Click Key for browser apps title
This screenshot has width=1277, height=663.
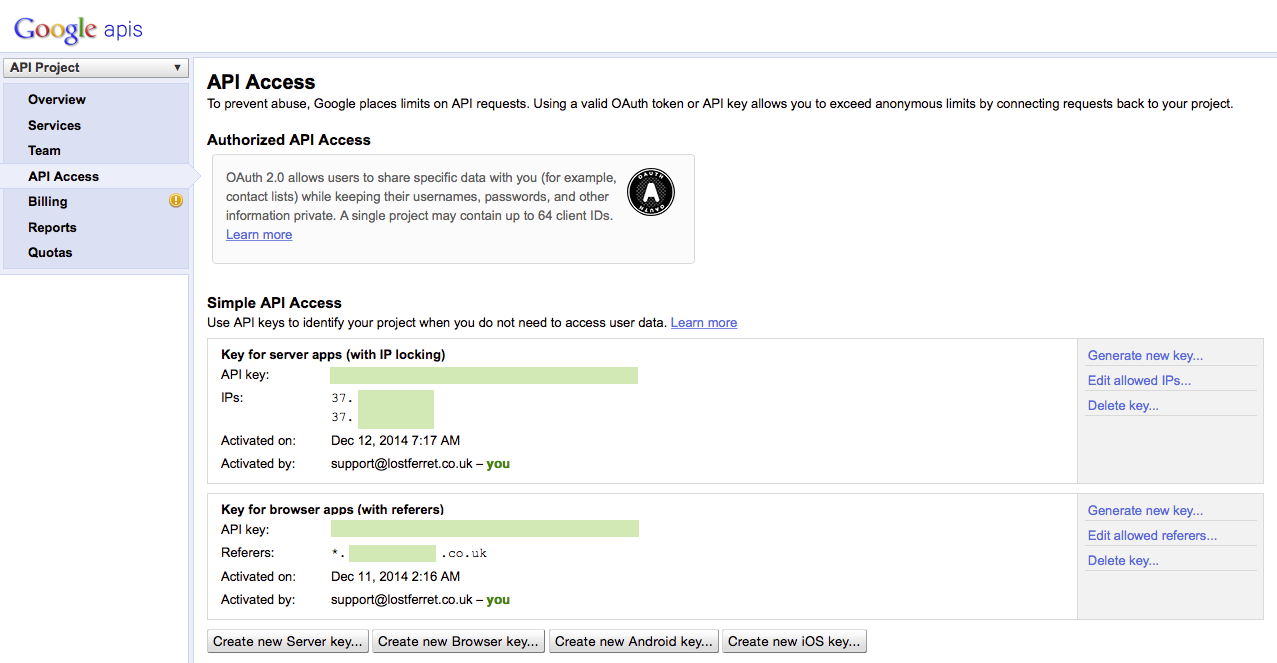pyautogui.click(x=332, y=509)
